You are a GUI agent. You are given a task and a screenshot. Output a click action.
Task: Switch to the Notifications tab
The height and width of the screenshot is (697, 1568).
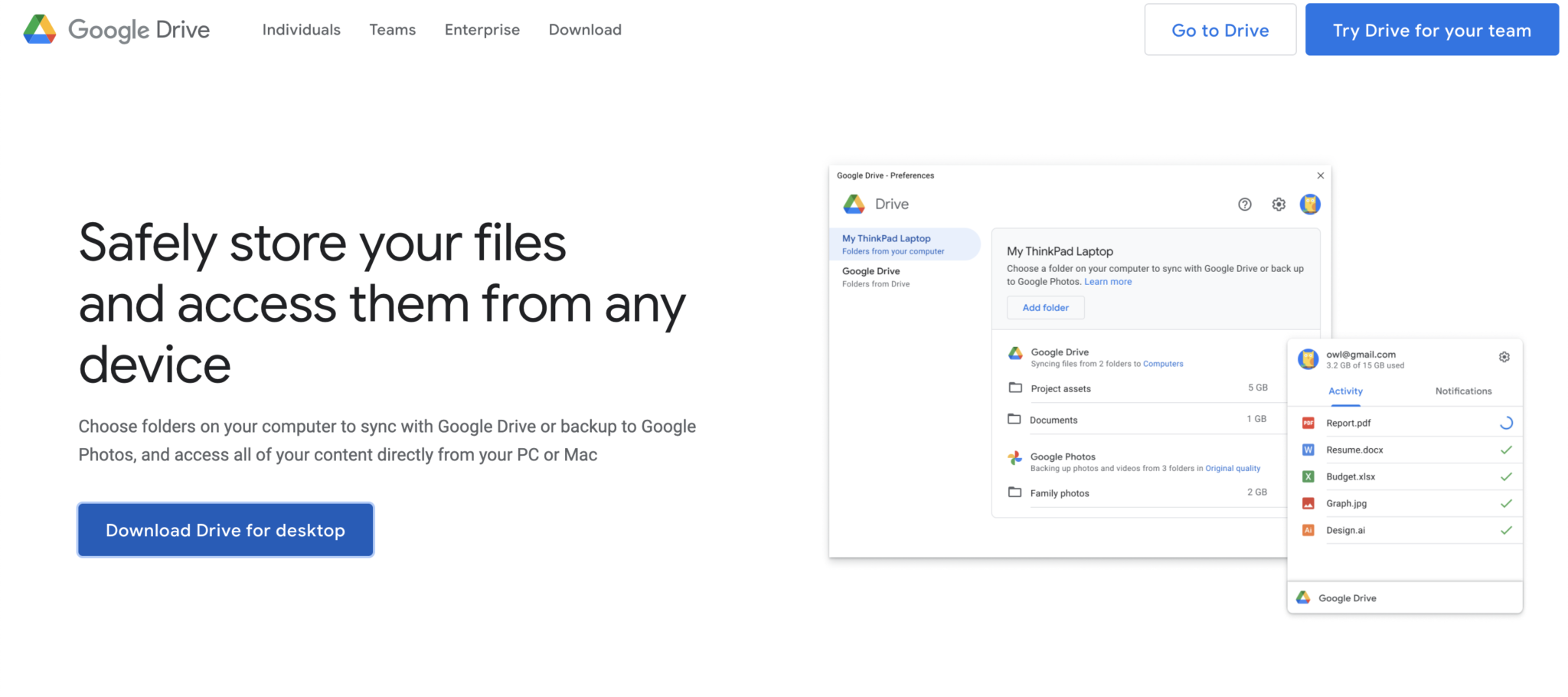[x=1463, y=391]
